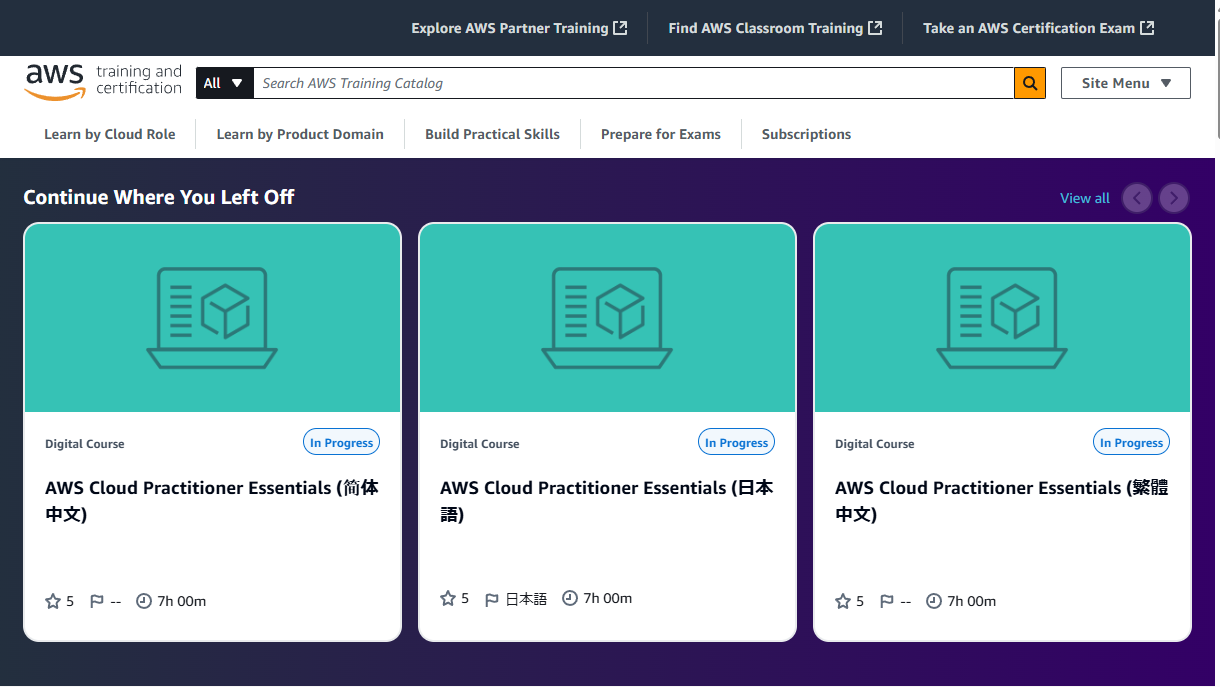Click In Progress badge on 繁體中文 card

(x=1131, y=442)
